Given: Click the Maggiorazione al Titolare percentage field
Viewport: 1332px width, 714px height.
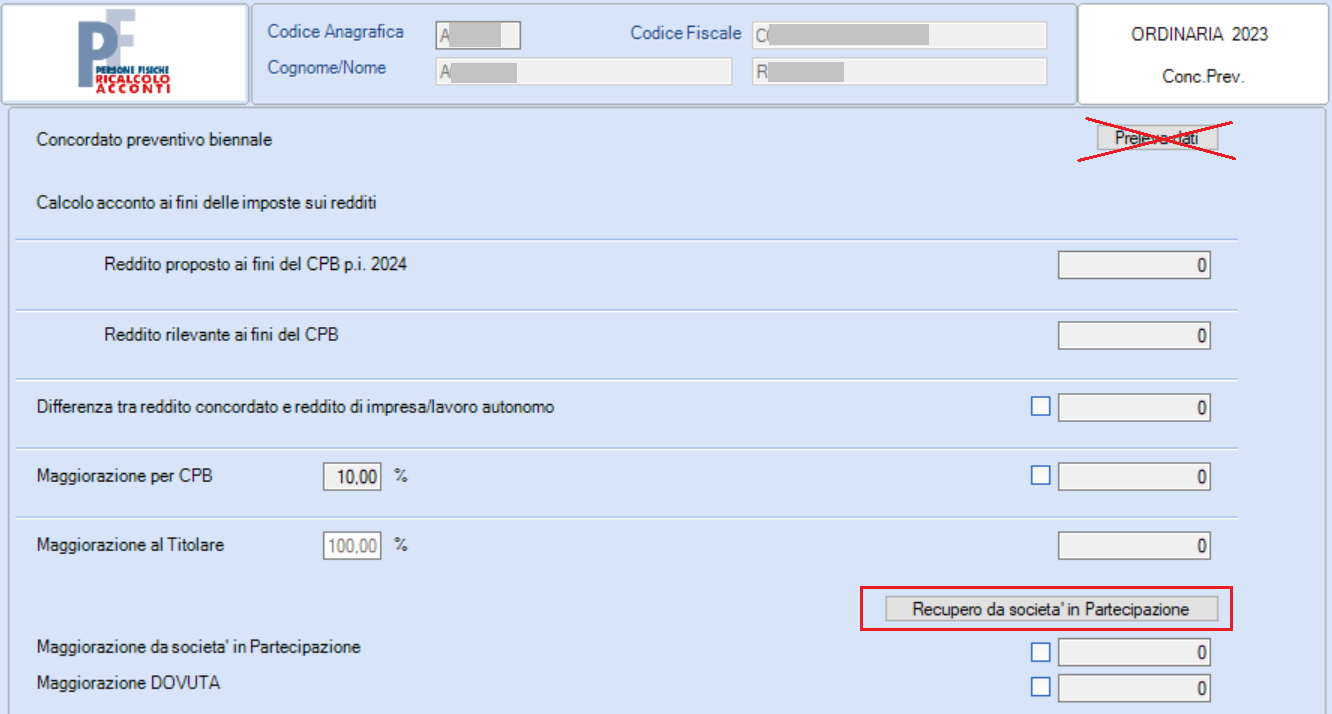Looking at the screenshot, I should (x=352, y=546).
